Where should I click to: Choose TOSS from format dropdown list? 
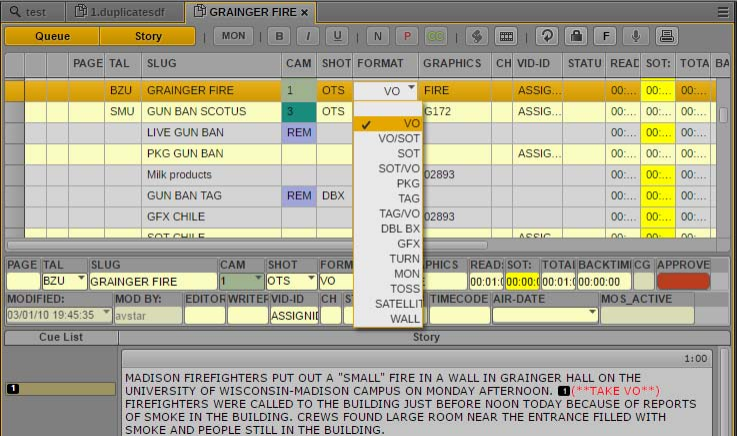coord(388,288)
